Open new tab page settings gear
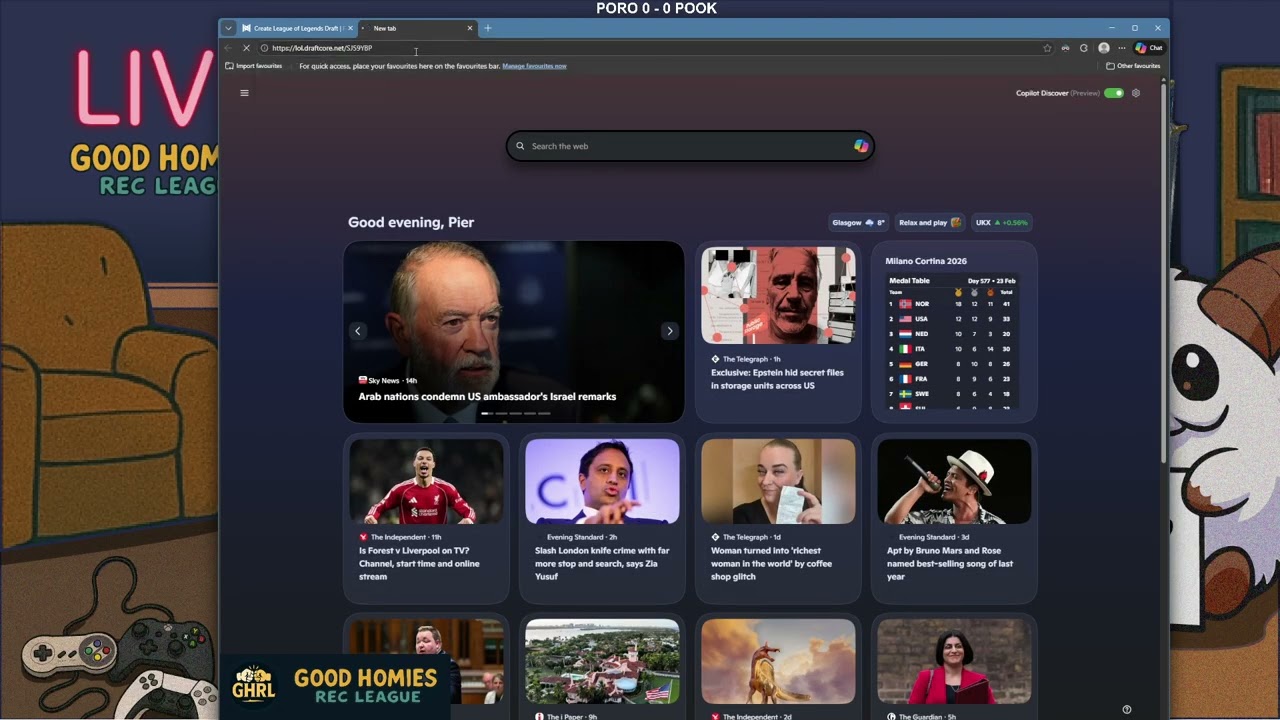 click(1135, 93)
